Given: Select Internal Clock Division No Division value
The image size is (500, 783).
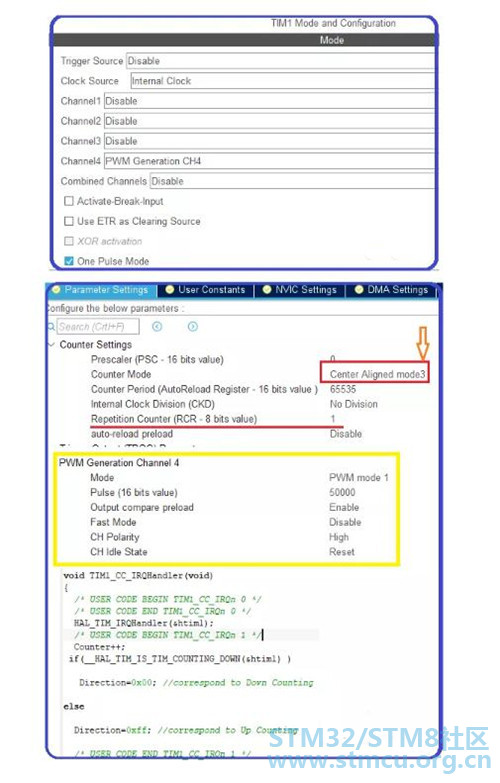Looking at the screenshot, I should pos(354,404).
